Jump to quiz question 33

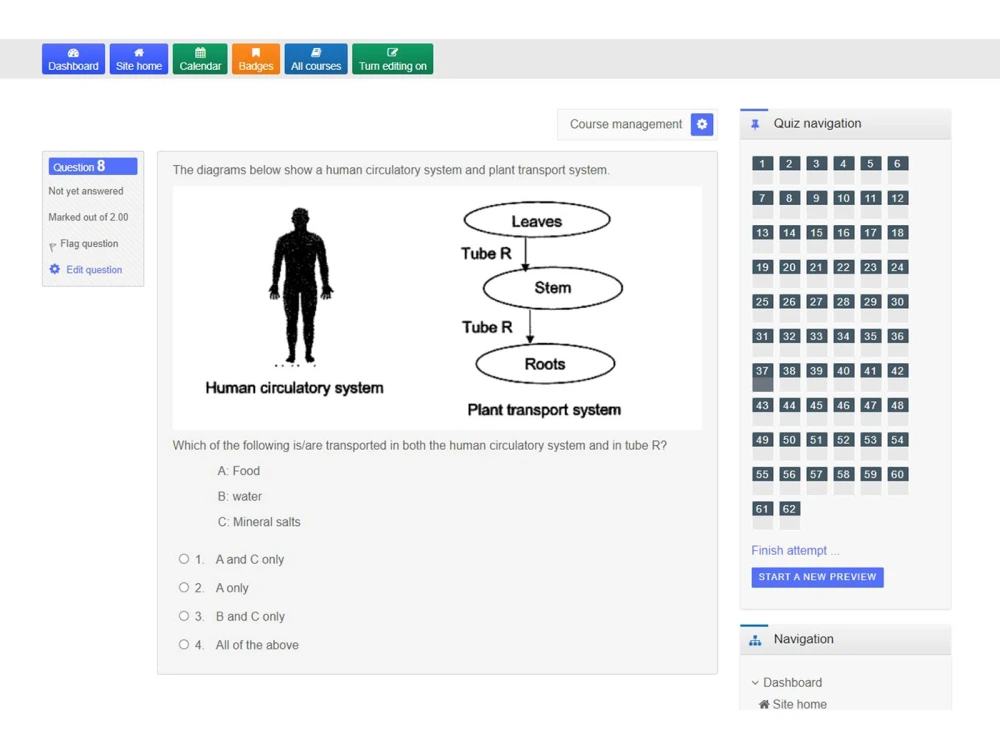816,340
